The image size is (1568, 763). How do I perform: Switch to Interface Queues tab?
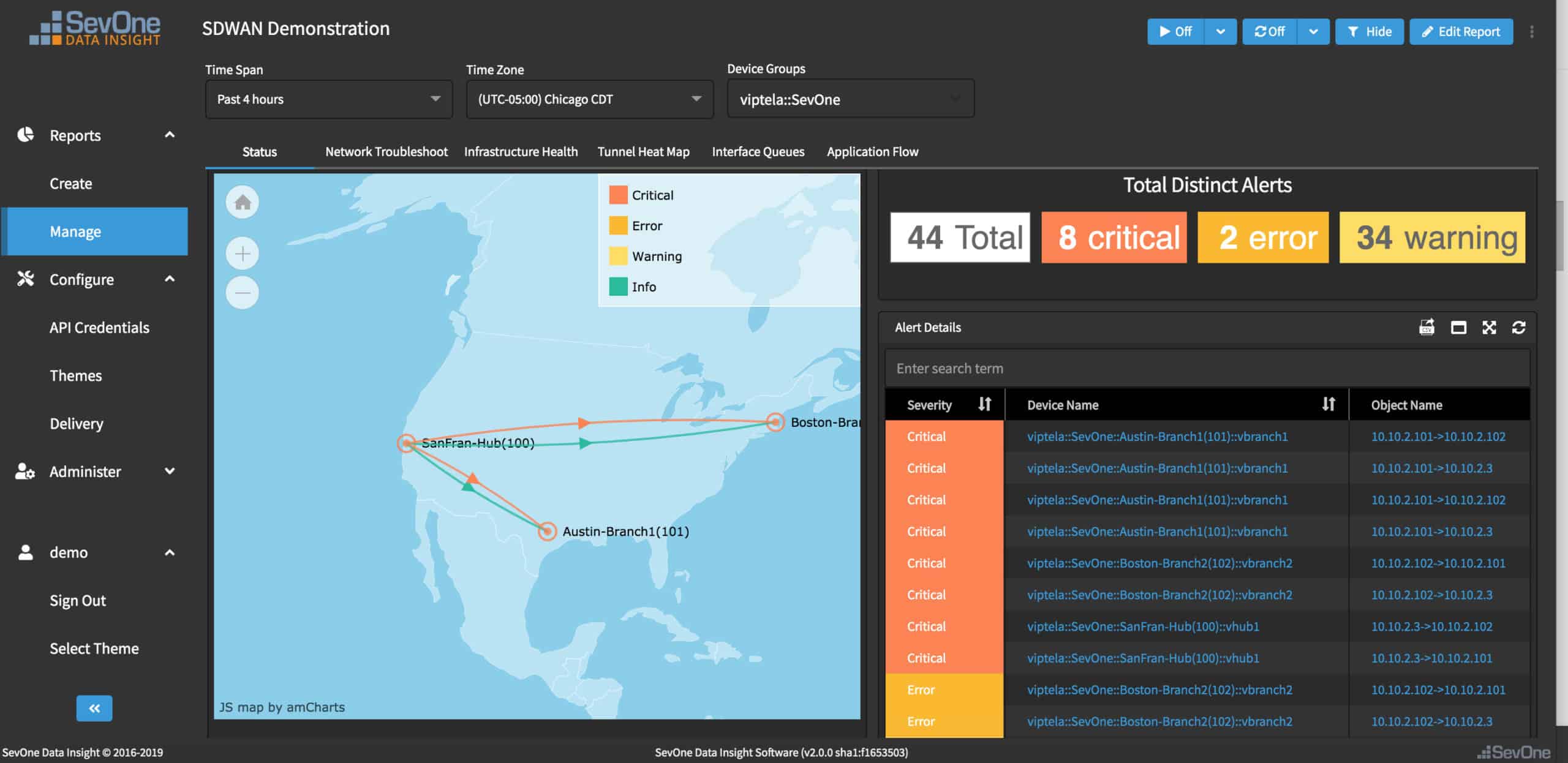[x=758, y=152]
